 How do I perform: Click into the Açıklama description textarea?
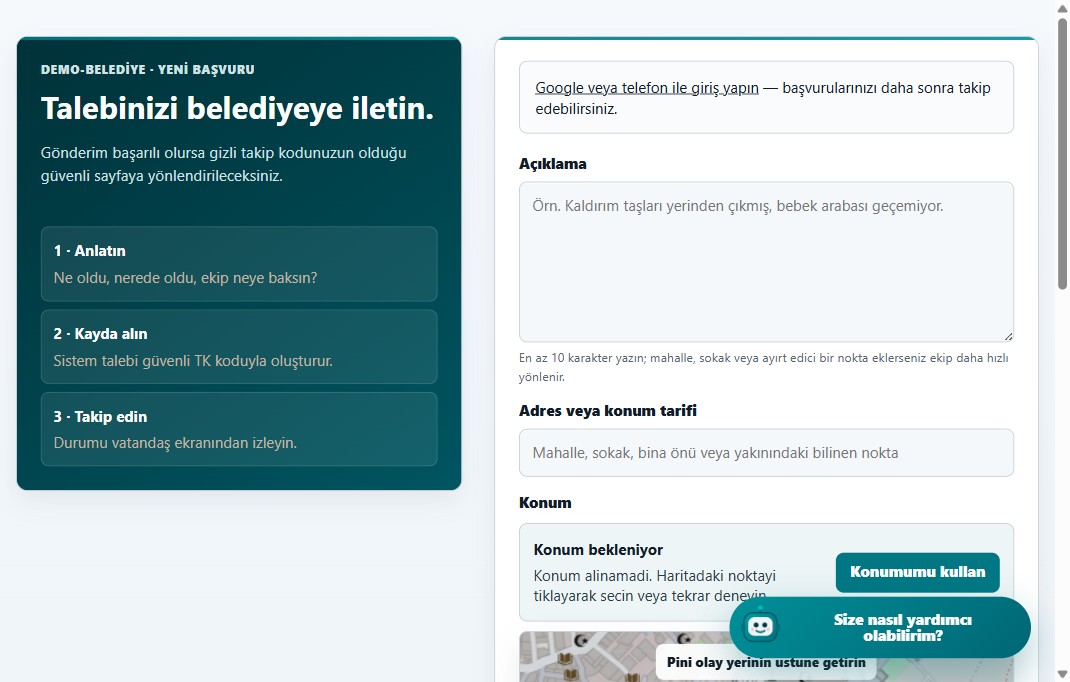click(x=766, y=262)
